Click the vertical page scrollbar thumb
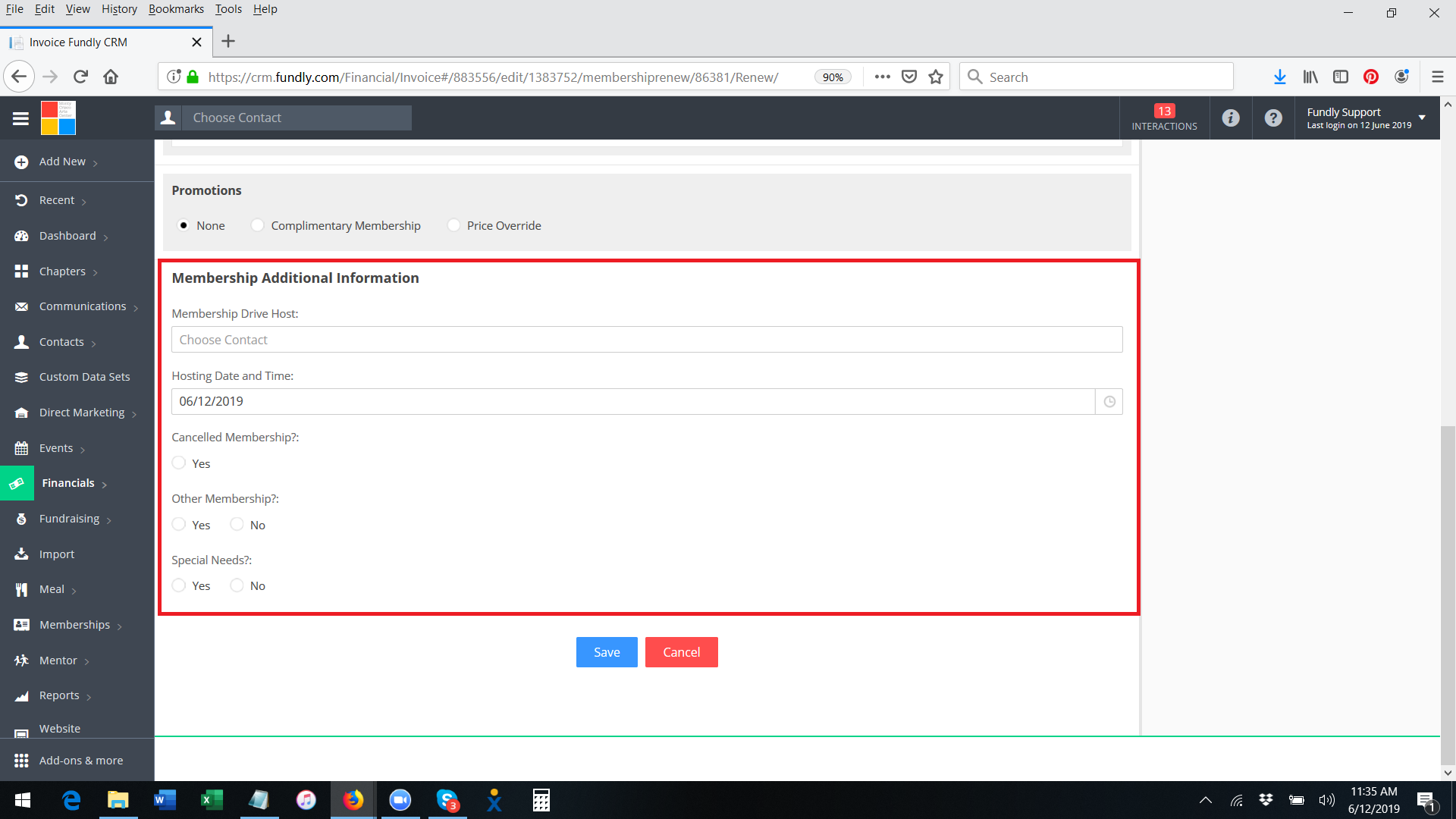Viewport: 1456px width, 819px height. 1448,595
